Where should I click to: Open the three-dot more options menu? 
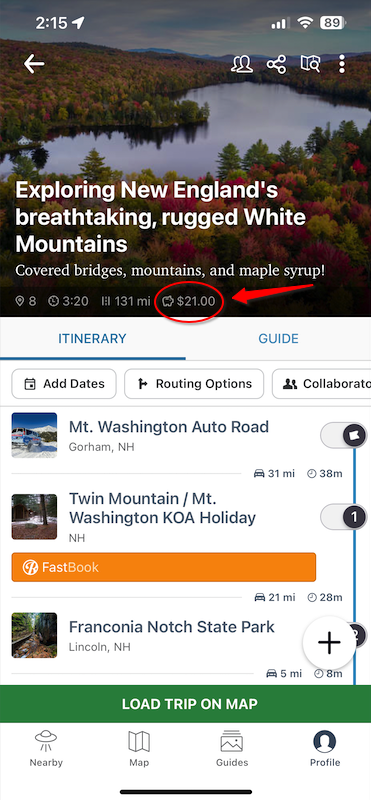342,64
